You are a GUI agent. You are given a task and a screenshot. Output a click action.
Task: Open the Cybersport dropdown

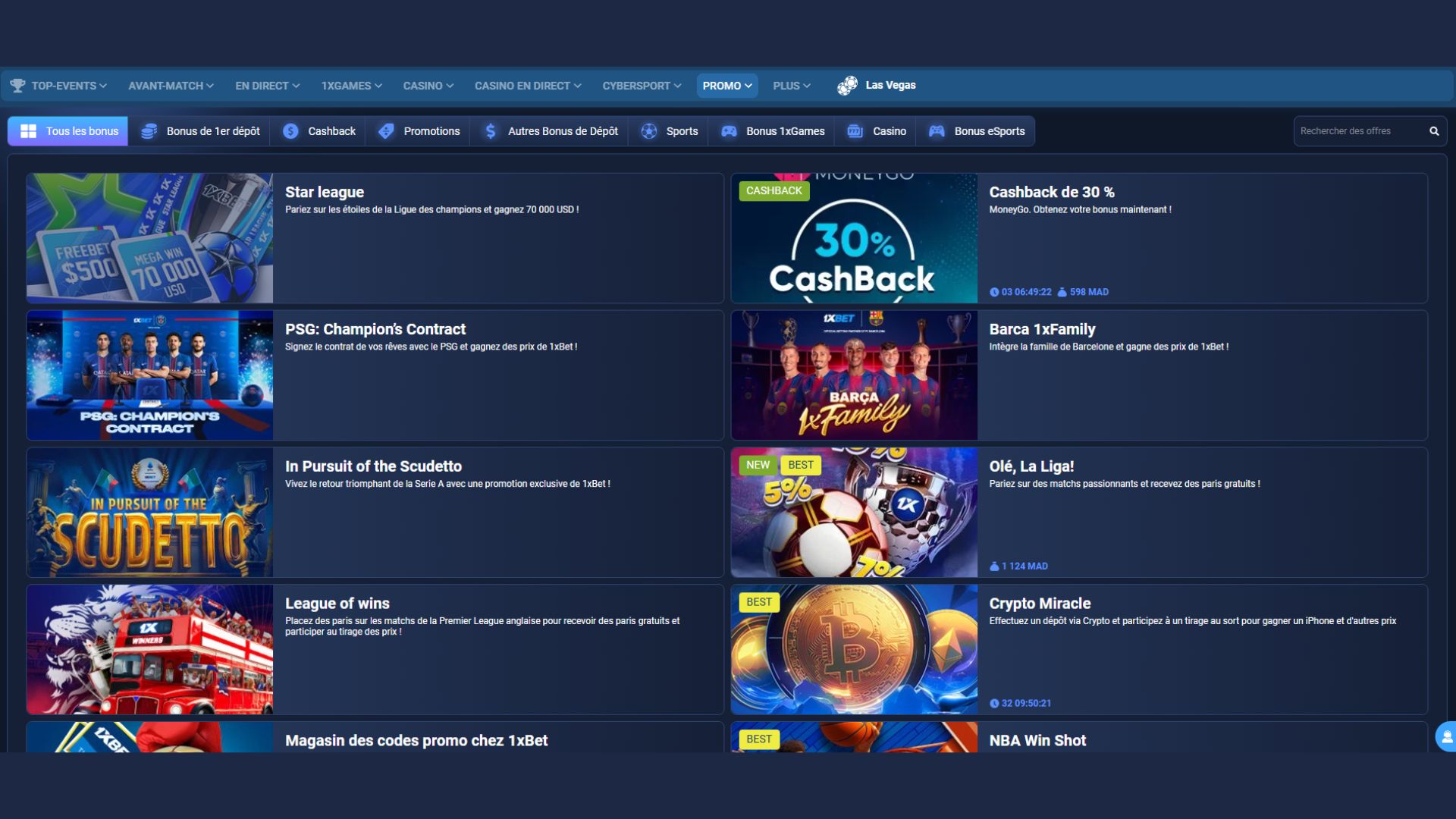point(641,86)
